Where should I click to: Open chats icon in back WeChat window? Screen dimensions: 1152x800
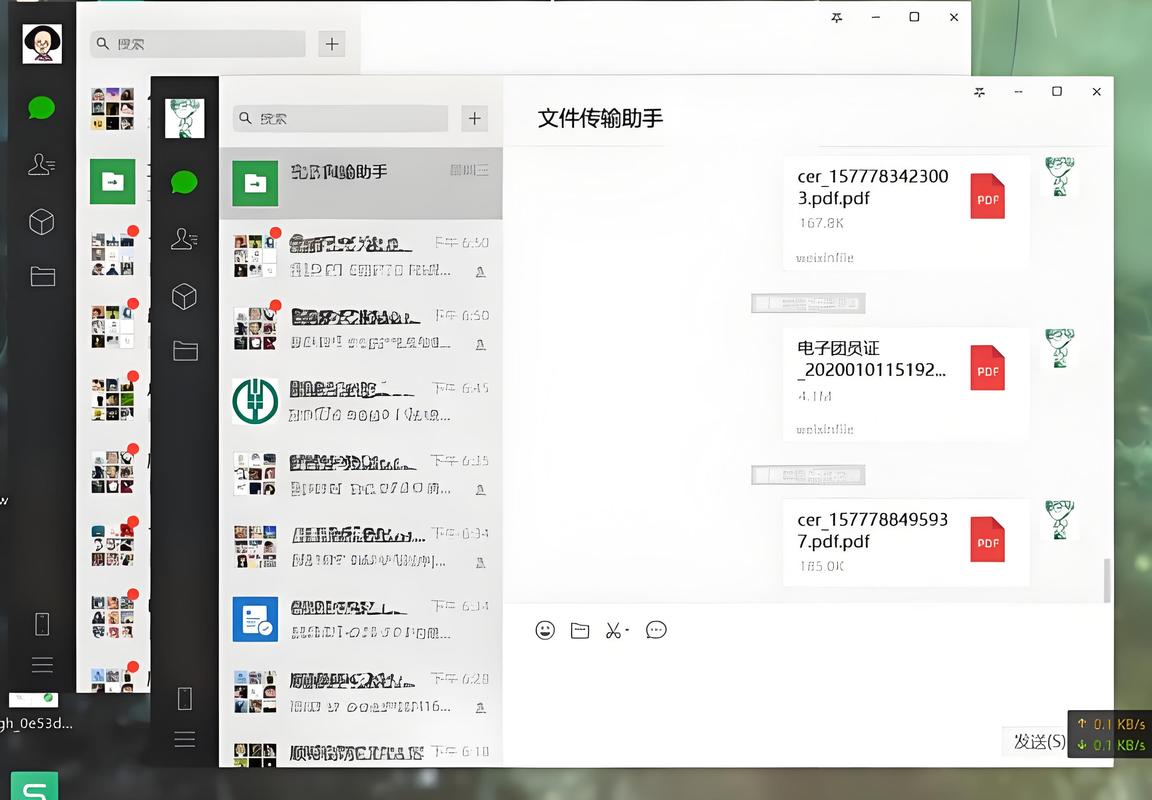point(42,107)
